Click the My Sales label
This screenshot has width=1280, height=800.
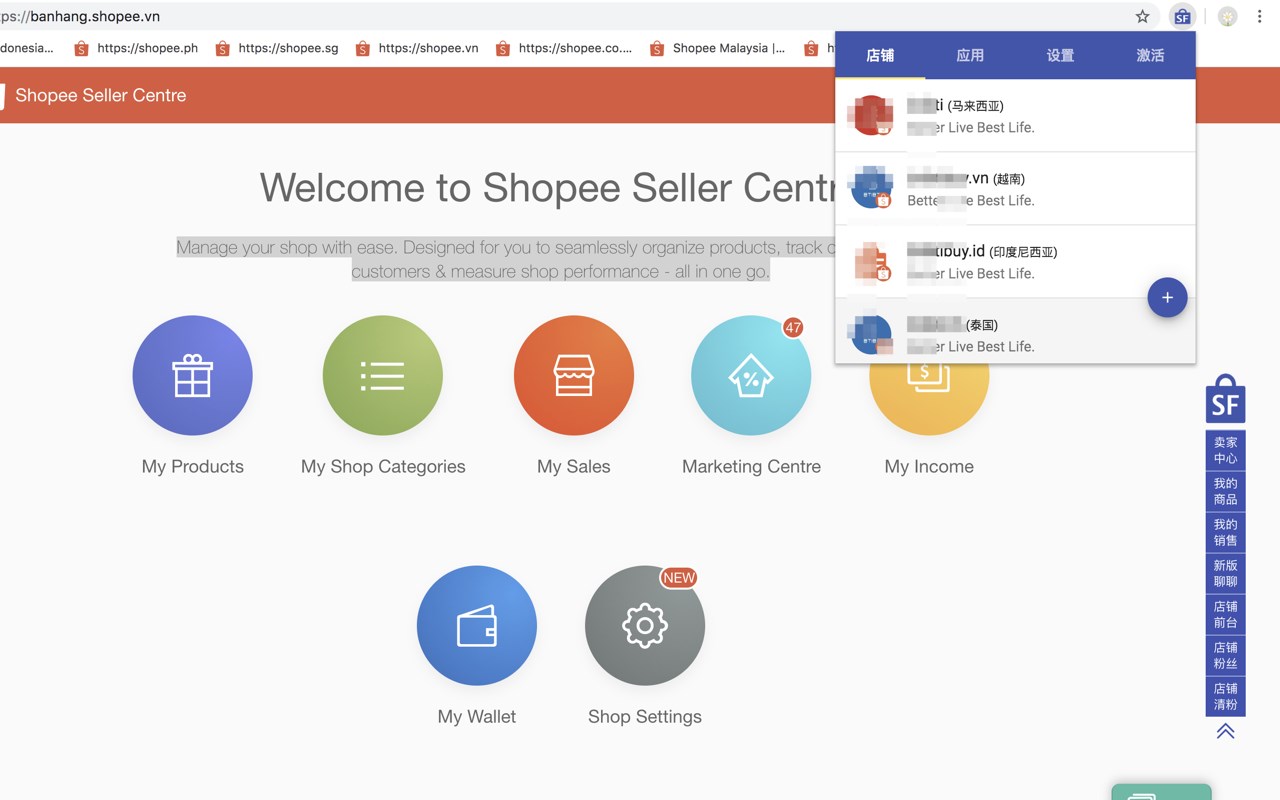574,466
